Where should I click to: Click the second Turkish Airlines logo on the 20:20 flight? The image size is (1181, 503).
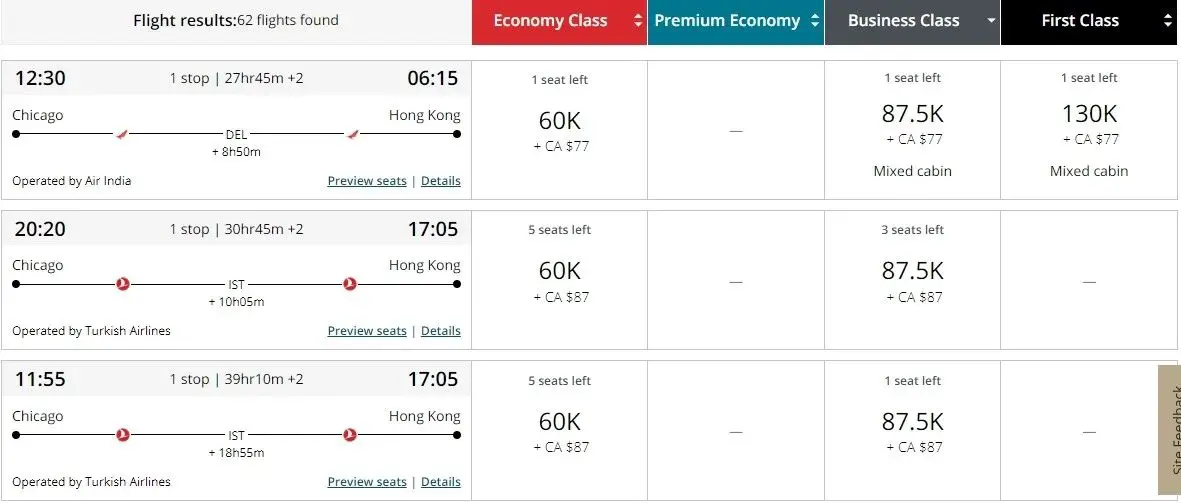tap(350, 284)
